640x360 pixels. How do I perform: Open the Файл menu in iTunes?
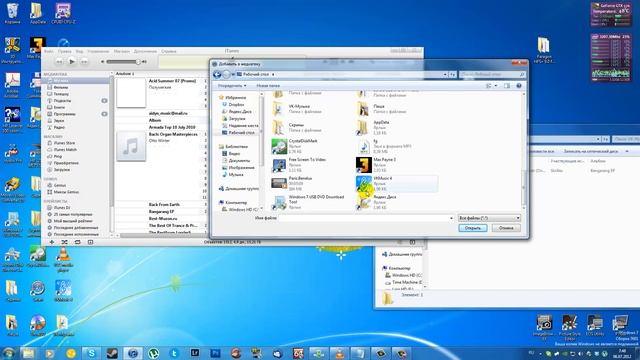point(49,51)
